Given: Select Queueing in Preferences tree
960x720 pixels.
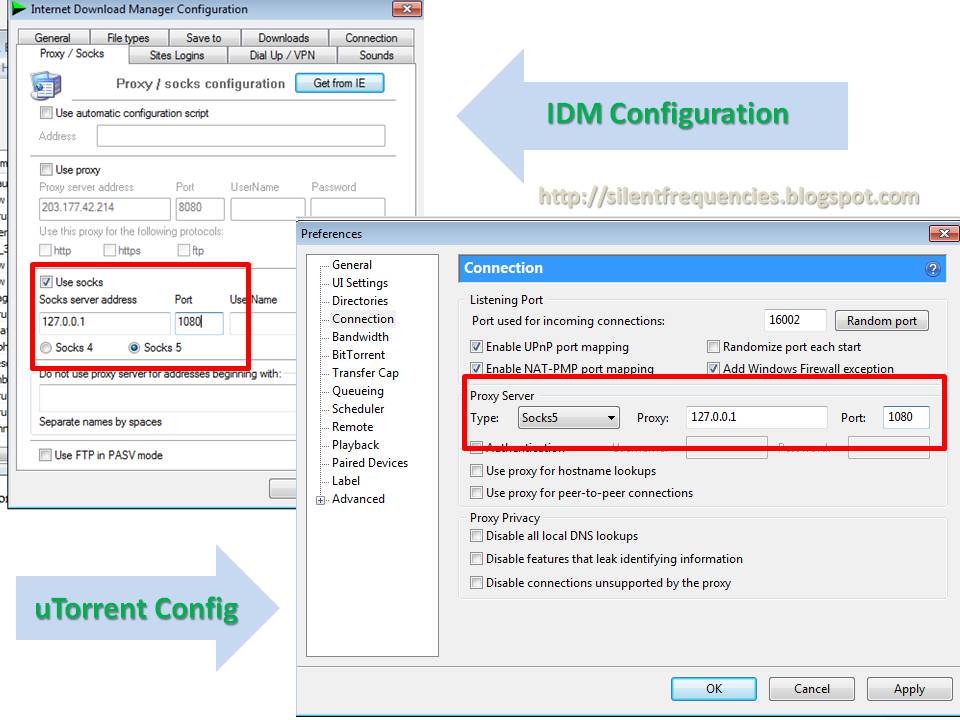Looking at the screenshot, I should [x=358, y=391].
